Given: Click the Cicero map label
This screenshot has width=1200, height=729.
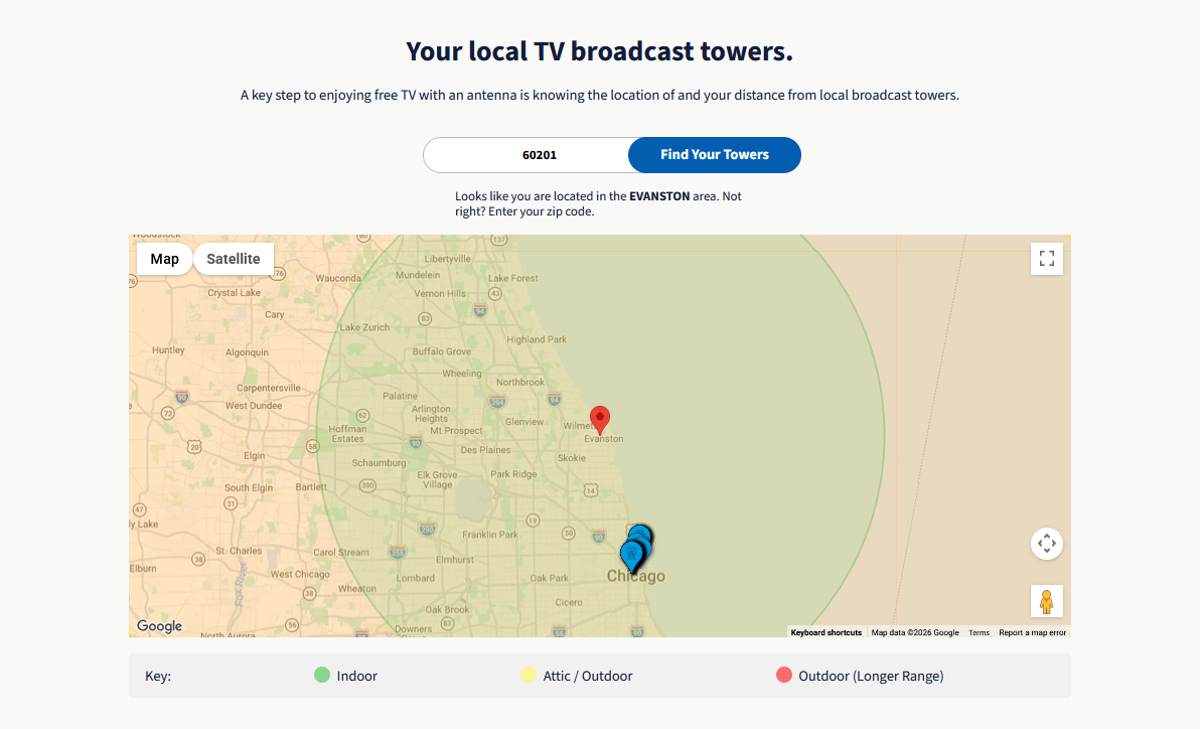Looking at the screenshot, I should click(x=568, y=602).
